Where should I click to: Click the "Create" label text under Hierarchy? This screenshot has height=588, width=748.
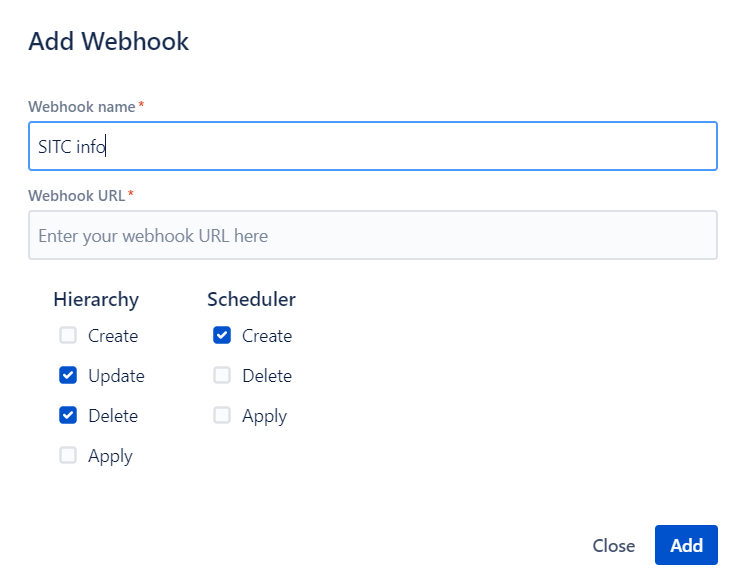[113, 336]
